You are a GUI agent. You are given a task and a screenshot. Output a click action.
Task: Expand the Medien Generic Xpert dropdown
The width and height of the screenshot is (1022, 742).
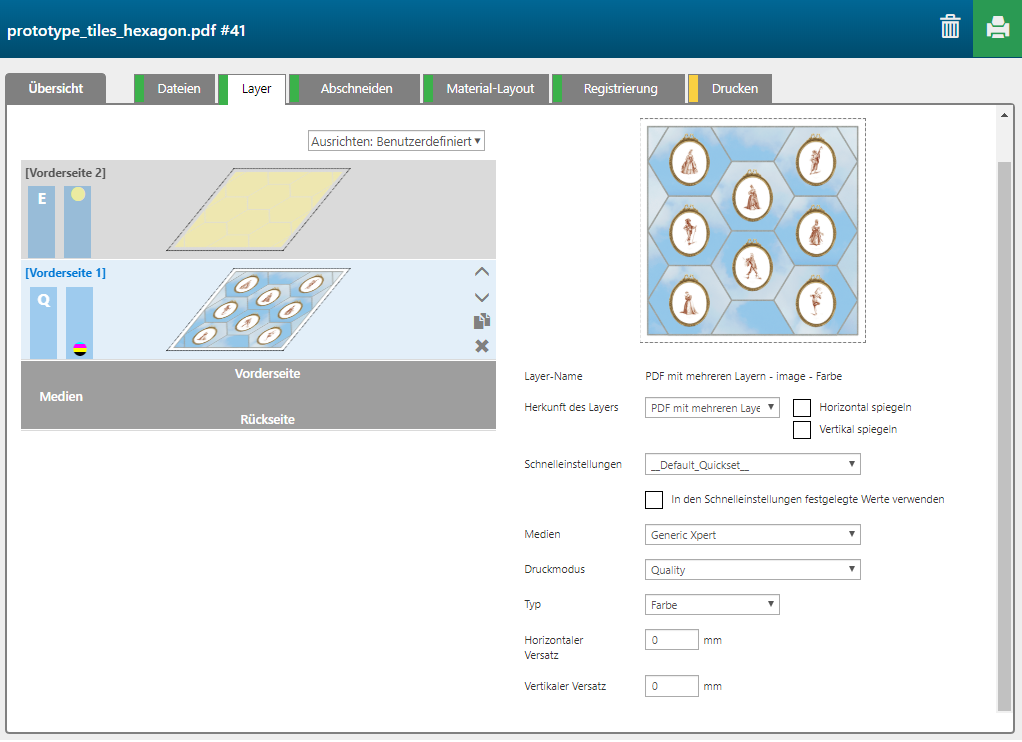tap(752, 535)
